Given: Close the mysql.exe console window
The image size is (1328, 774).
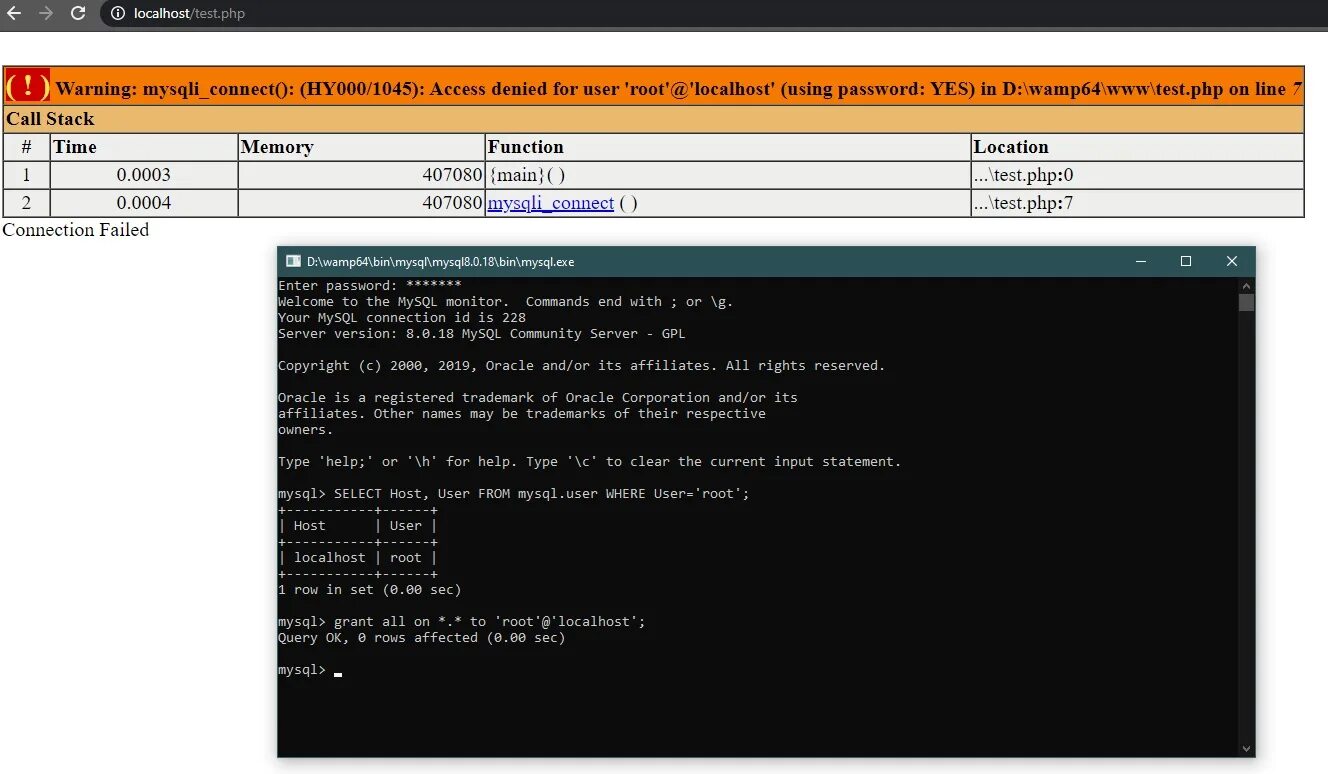Looking at the screenshot, I should 1232,261.
